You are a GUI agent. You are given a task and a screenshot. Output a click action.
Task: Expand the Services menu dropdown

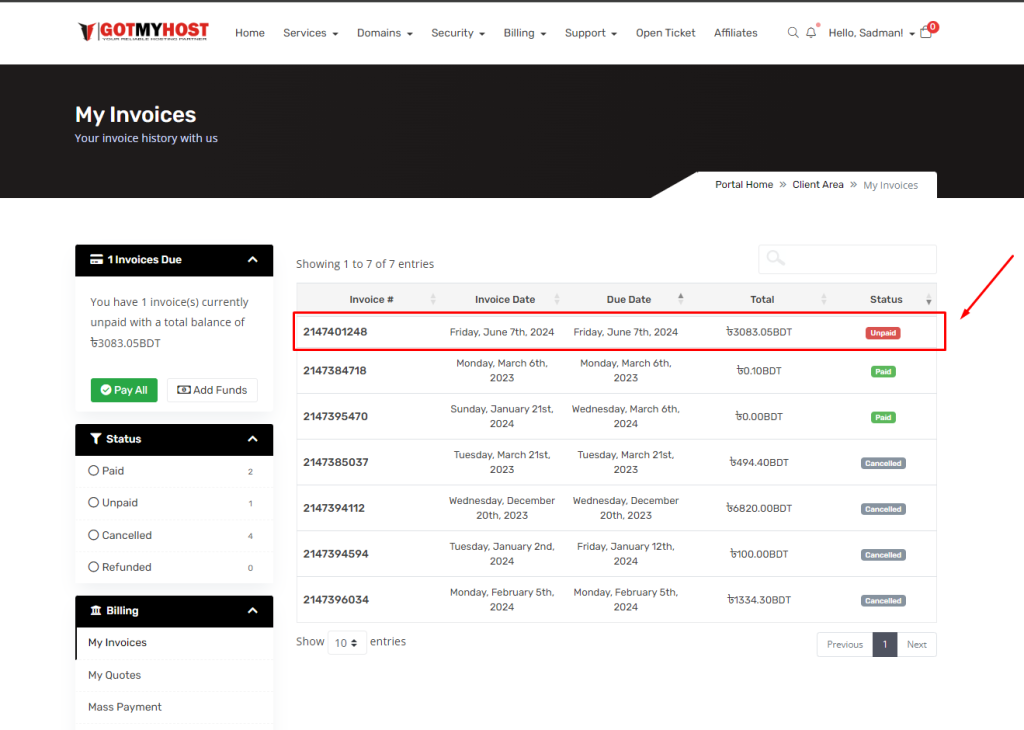pyautogui.click(x=310, y=33)
